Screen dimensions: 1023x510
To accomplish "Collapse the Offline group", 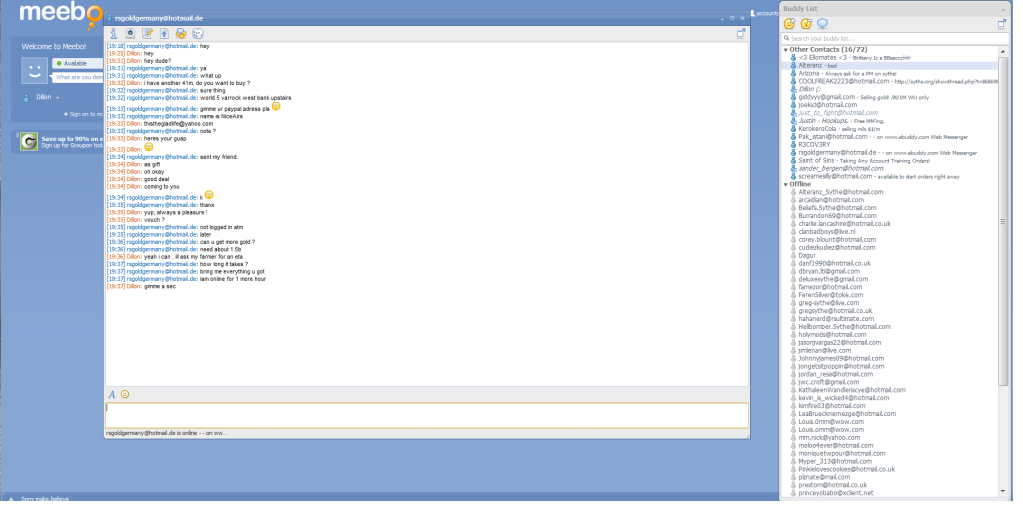I will [786, 185].
